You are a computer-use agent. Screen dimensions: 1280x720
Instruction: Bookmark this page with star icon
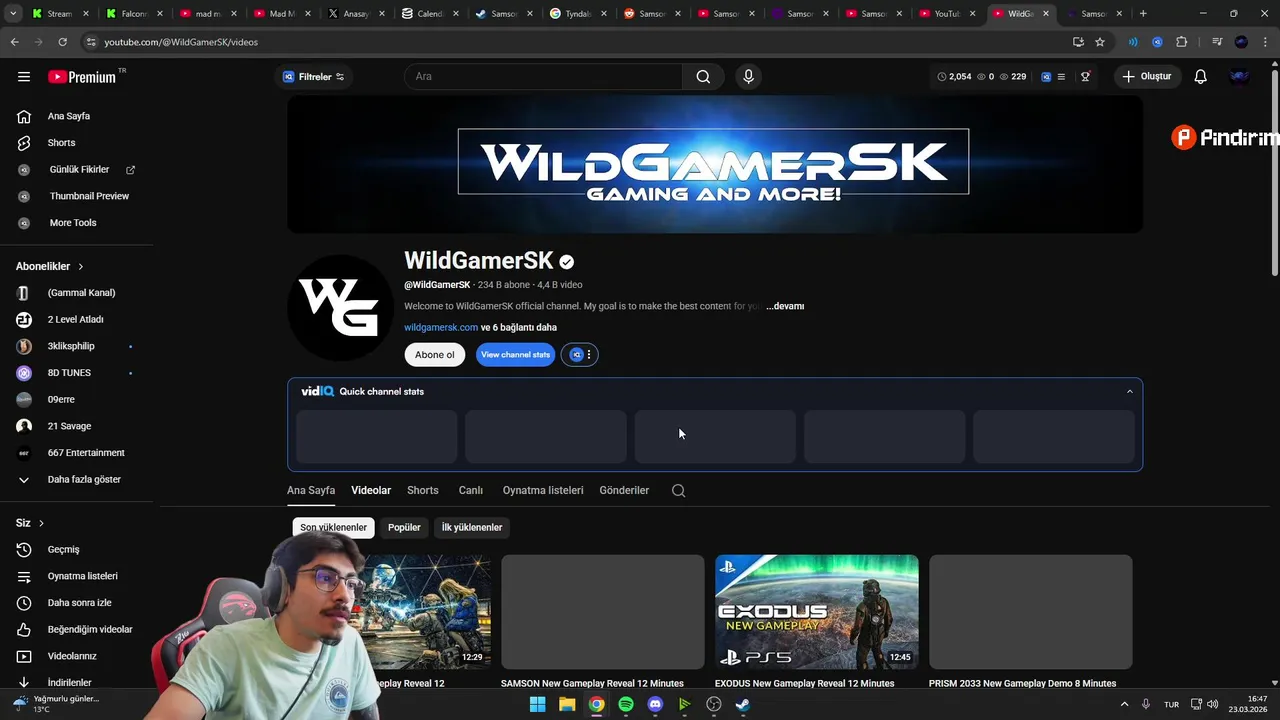click(1100, 42)
